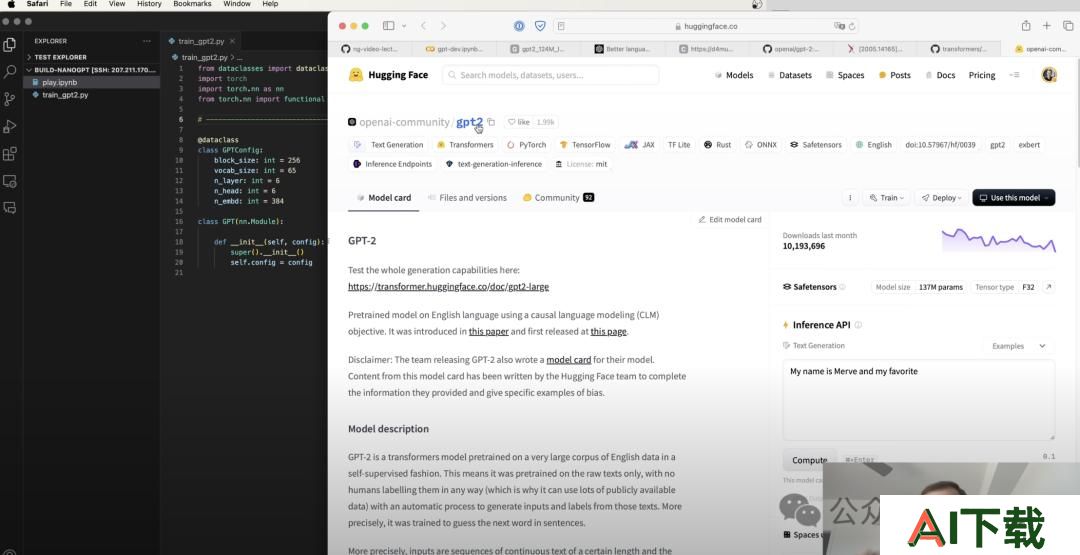The height and width of the screenshot is (555, 1080).
Task: Switch to openai/gpt-2 GitHub Safari tab
Action: (792, 49)
